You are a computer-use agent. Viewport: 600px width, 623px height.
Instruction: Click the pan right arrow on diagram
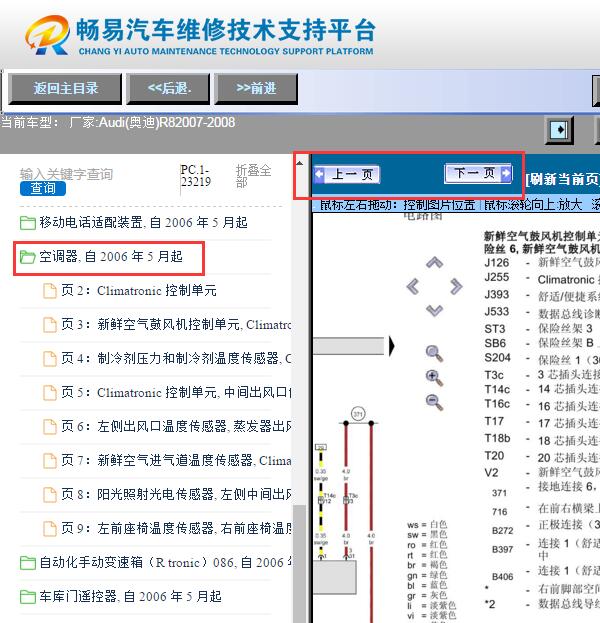[456, 286]
